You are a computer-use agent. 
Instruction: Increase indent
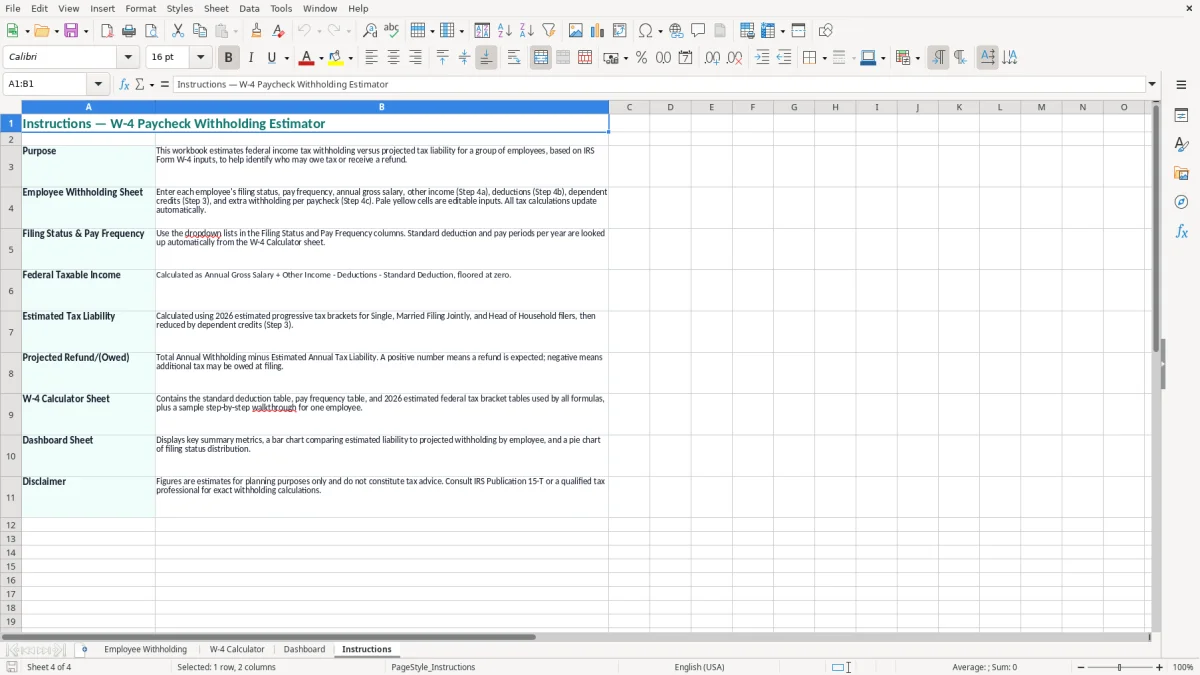[762, 58]
